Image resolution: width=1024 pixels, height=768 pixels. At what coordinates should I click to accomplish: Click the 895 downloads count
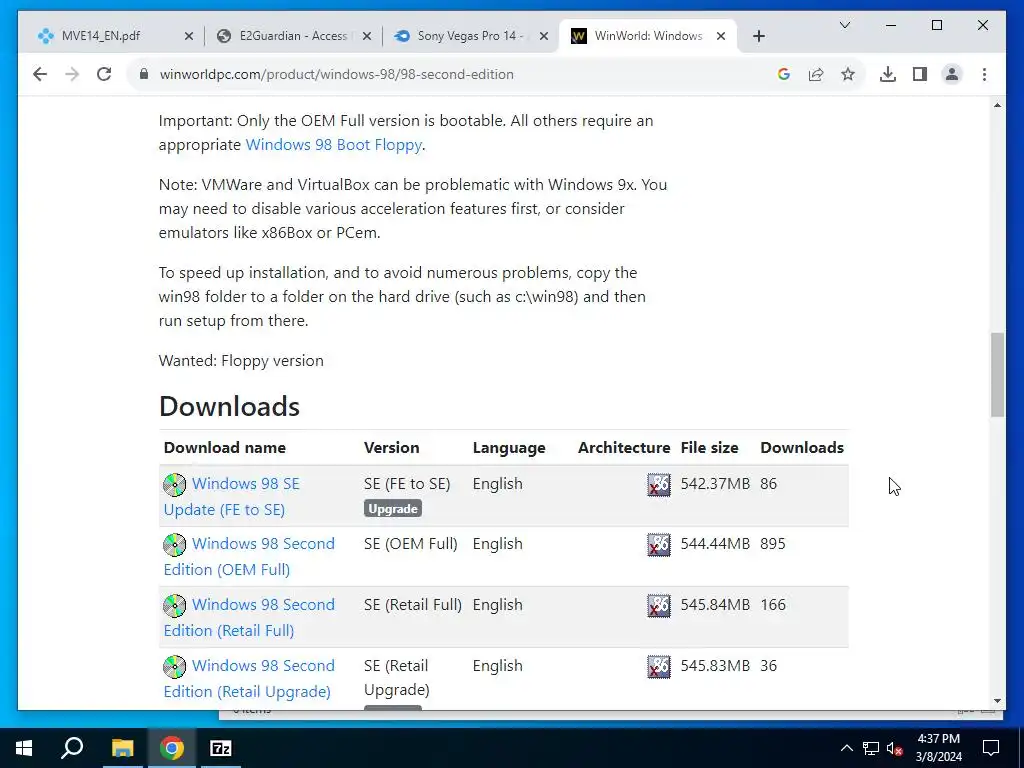(x=773, y=544)
